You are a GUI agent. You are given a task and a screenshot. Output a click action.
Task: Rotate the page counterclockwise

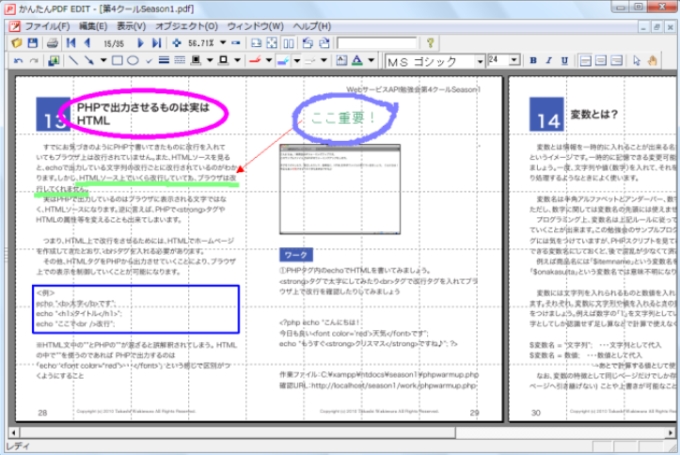pos(308,43)
